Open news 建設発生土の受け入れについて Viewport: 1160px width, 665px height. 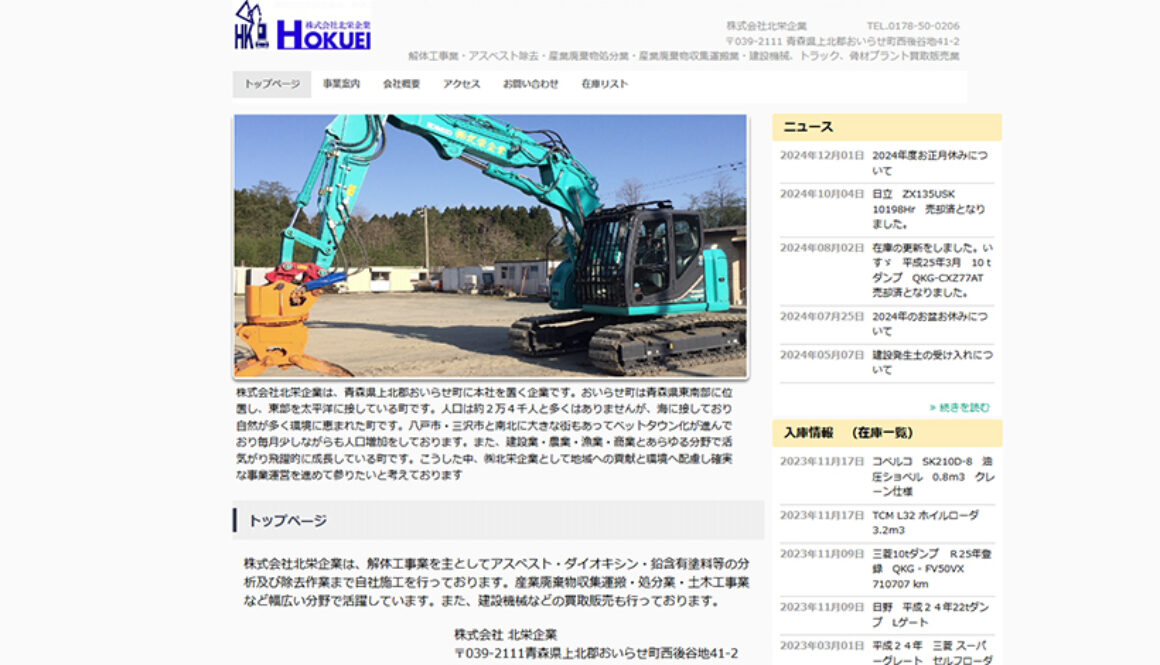click(x=932, y=362)
